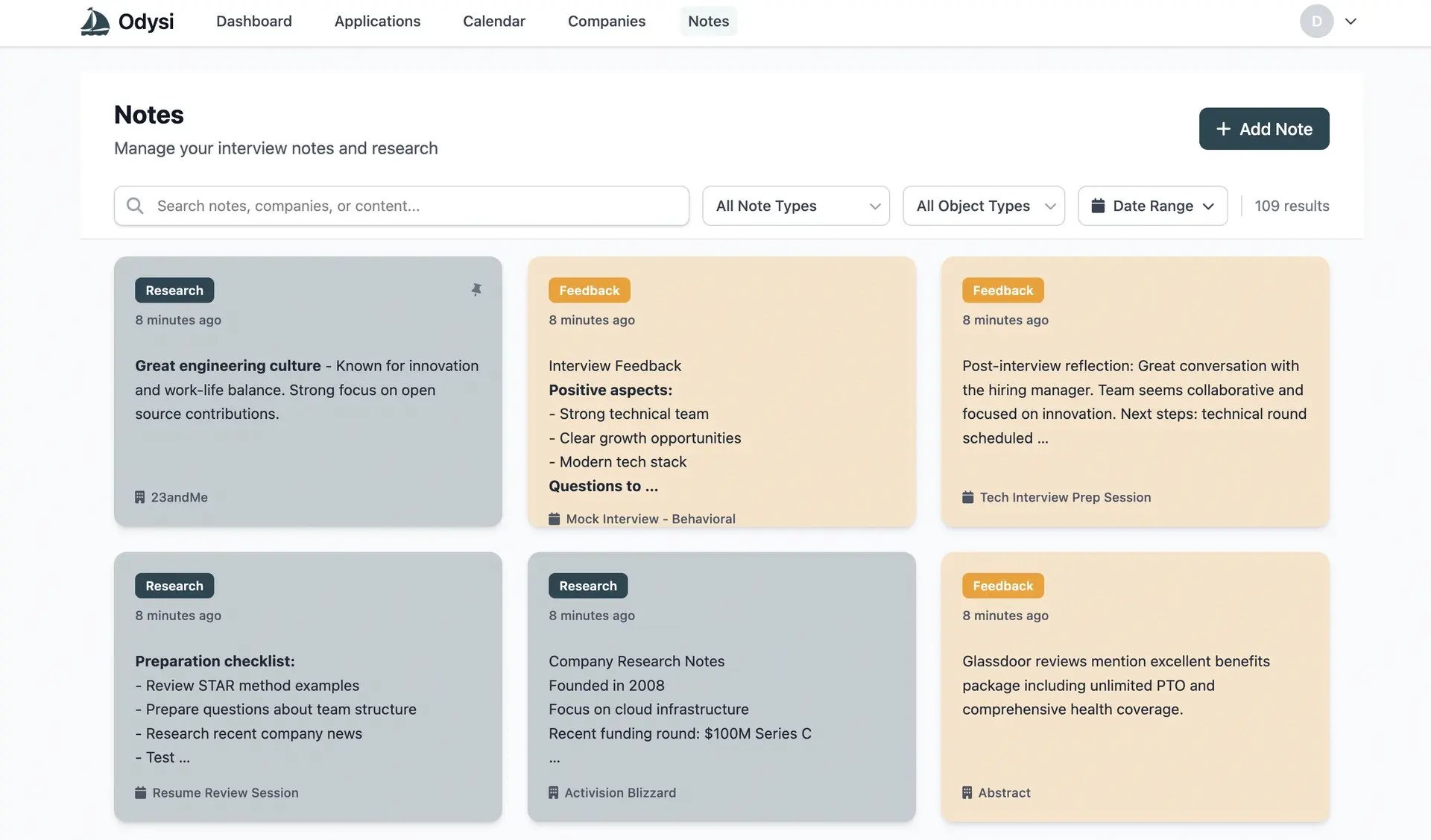The height and width of the screenshot is (840, 1431).
Task: Click Feedback badge on Post-interview reflection note
Action: 1002,290
